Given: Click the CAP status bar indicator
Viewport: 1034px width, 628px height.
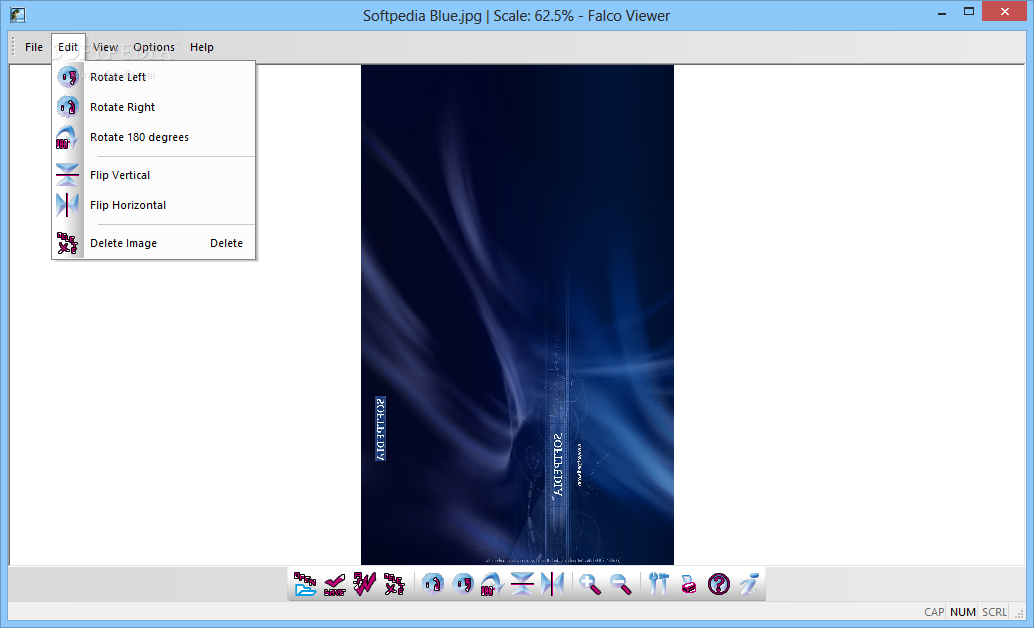Looking at the screenshot, I should (933, 612).
